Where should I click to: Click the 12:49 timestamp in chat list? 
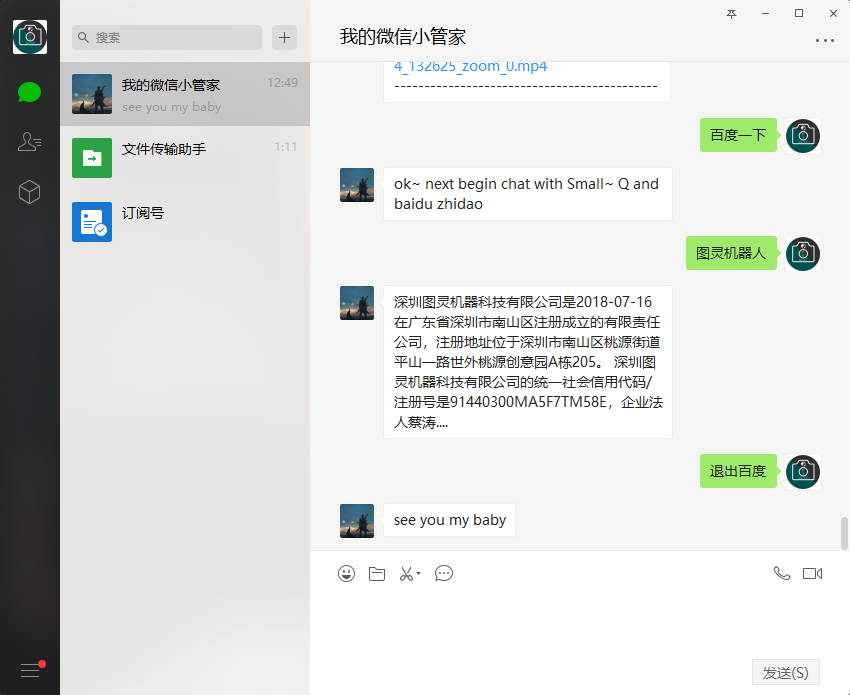pos(282,83)
